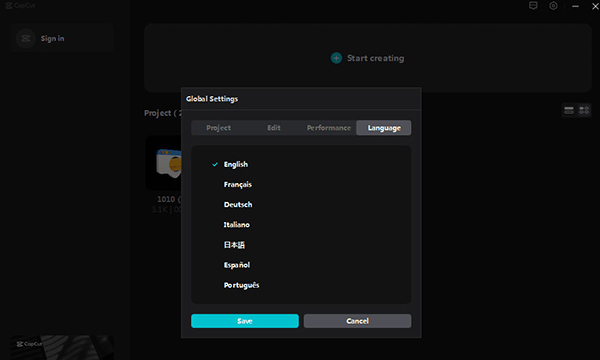600x360 pixels.
Task: Switch projects to grid view
Action: point(584,111)
